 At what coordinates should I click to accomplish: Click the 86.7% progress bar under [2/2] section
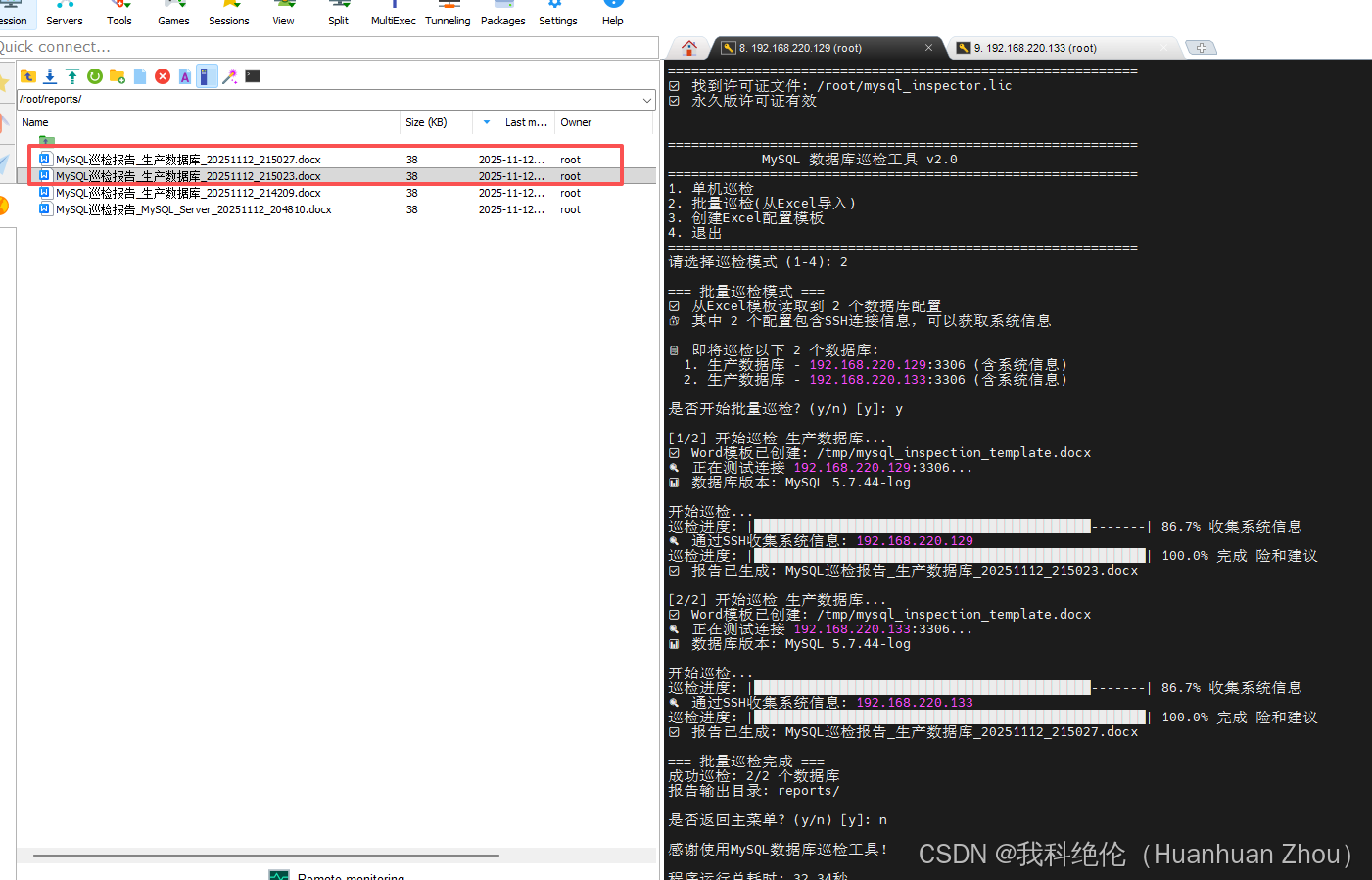tap(950, 687)
